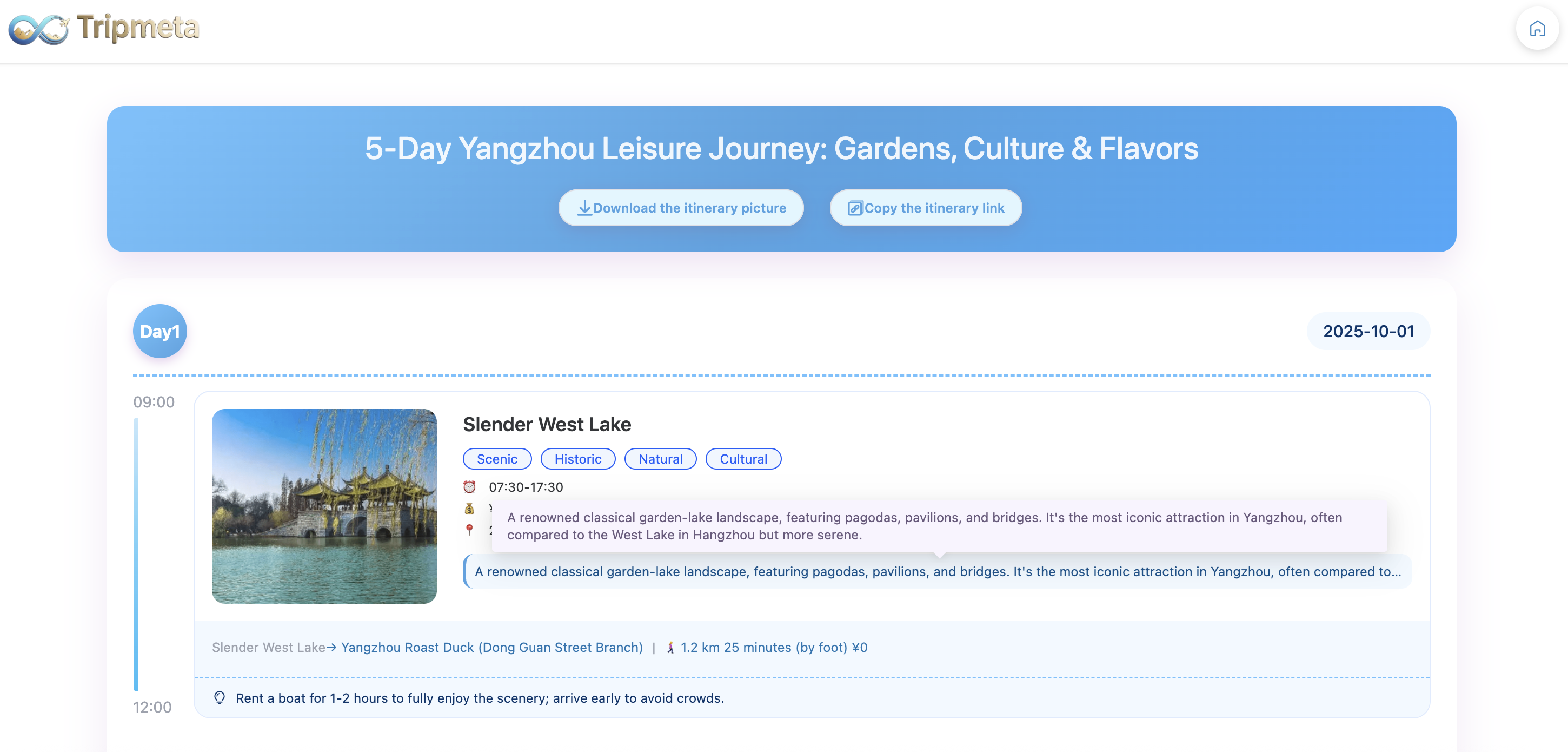This screenshot has height=752, width=1568.
Task: Open Yangzhou Roast Duck destination link
Action: click(x=491, y=648)
